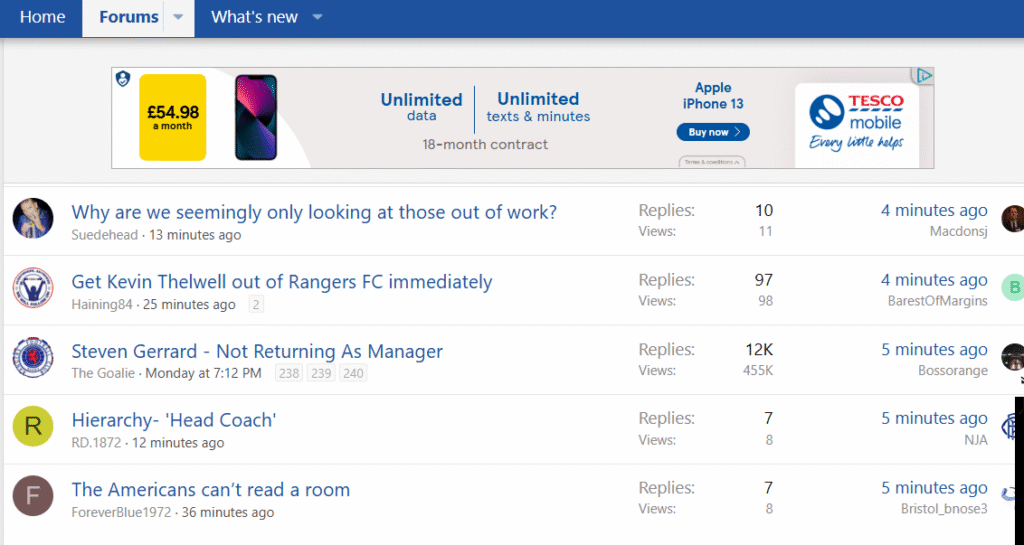Click The Goalie's Rangers crest avatar
The height and width of the screenshot is (545, 1024).
[x=32, y=357]
